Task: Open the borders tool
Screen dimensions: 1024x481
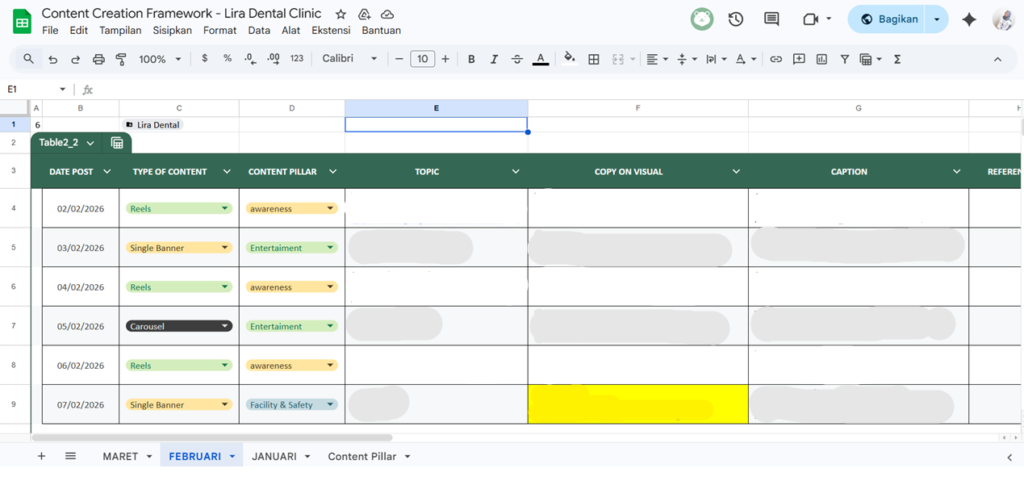Action: pos(594,59)
